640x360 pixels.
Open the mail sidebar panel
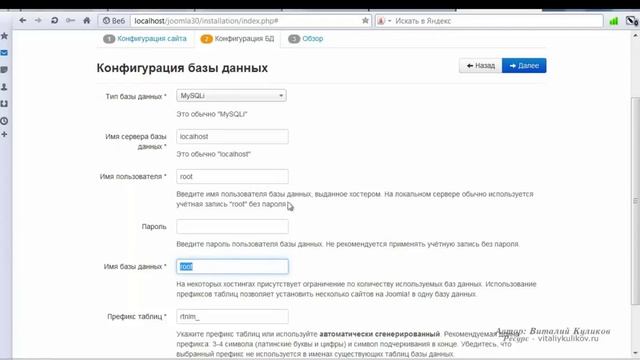tap(4, 53)
